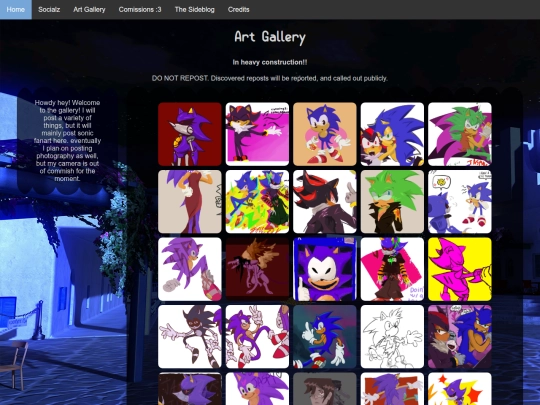Image resolution: width=540 pixels, height=405 pixels.
Task: Open the Sonic and Shadow purple background thumbnail
Action: tap(460, 336)
